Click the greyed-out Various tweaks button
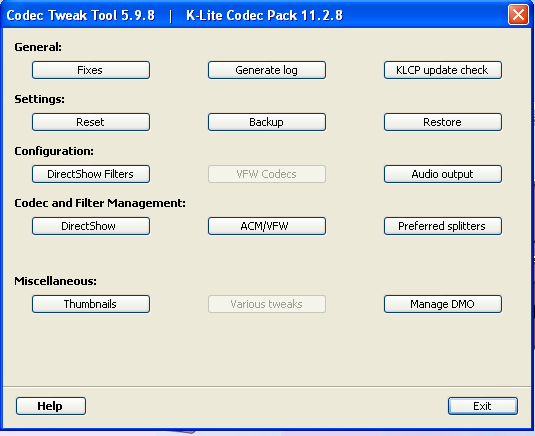535x436 pixels. click(267, 304)
